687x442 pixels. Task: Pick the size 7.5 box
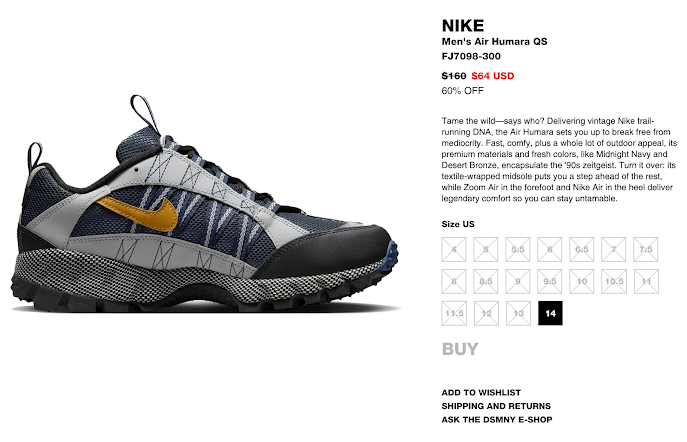coord(646,249)
